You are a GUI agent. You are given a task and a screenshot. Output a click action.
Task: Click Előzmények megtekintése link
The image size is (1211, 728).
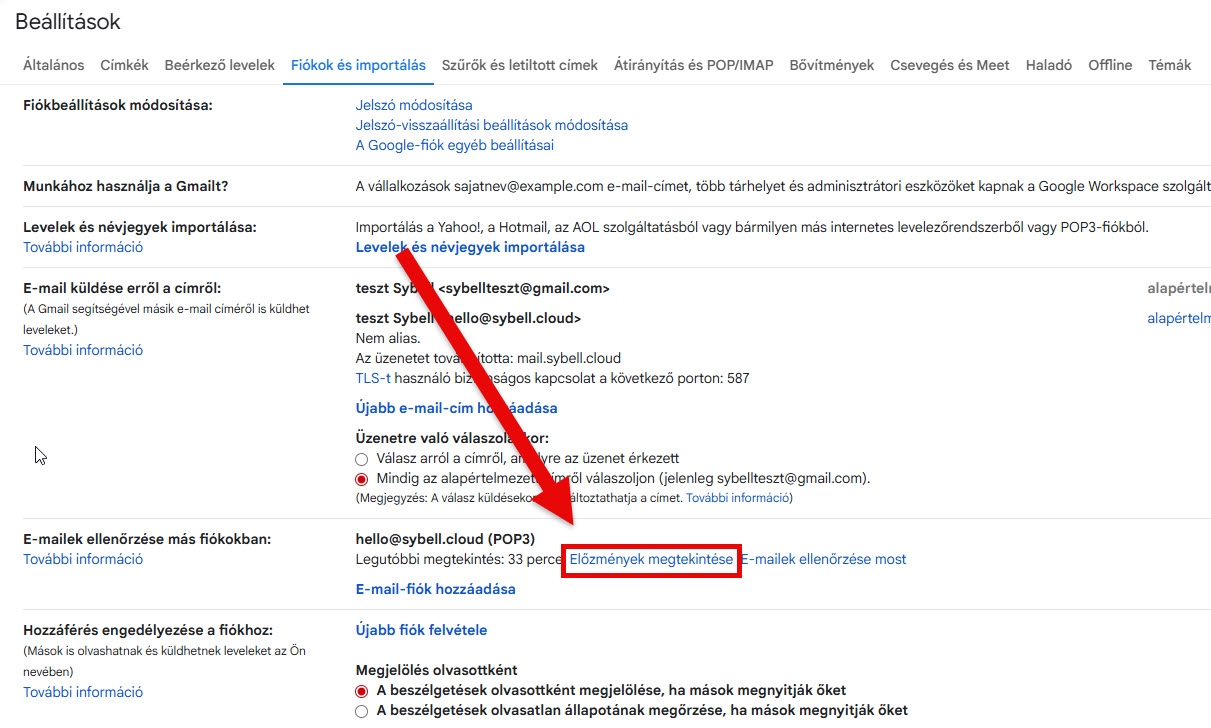tap(651, 559)
